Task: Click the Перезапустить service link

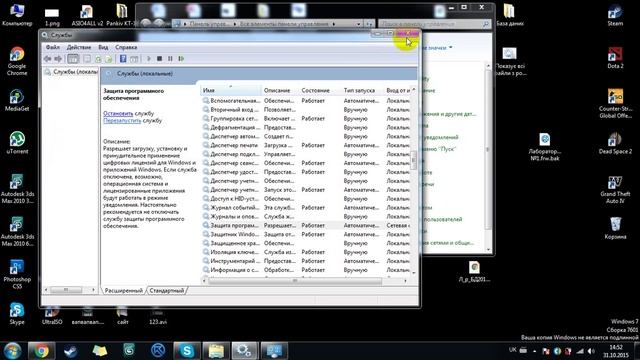Action: pyautogui.click(x=122, y=120)
